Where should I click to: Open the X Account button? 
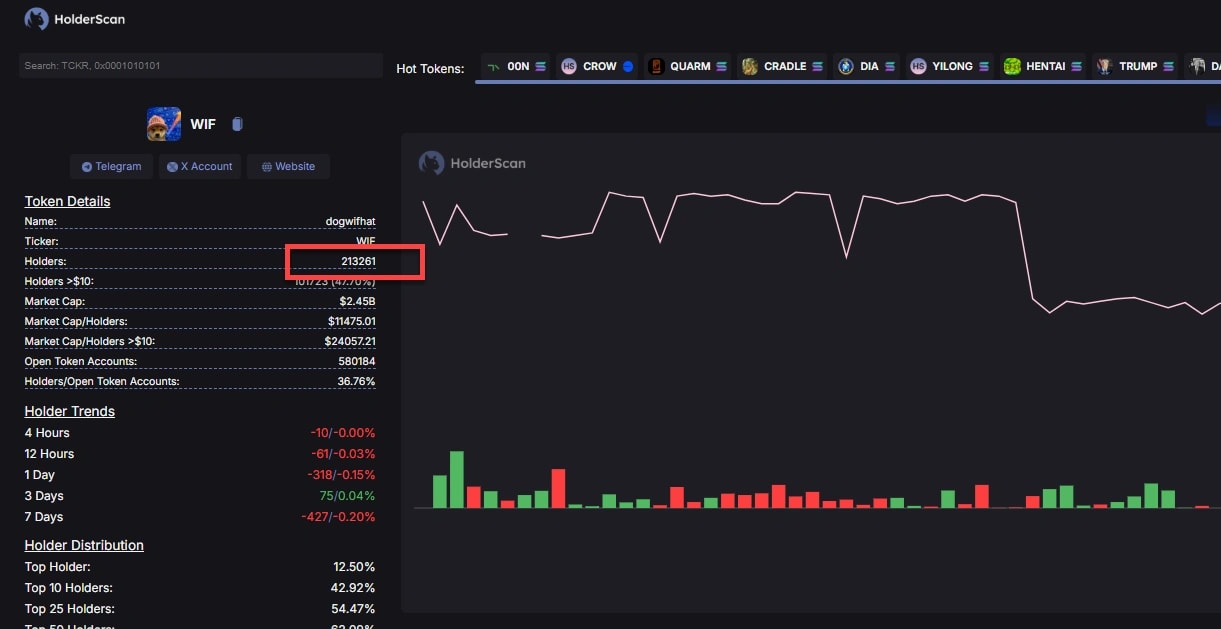click(200, 166)
